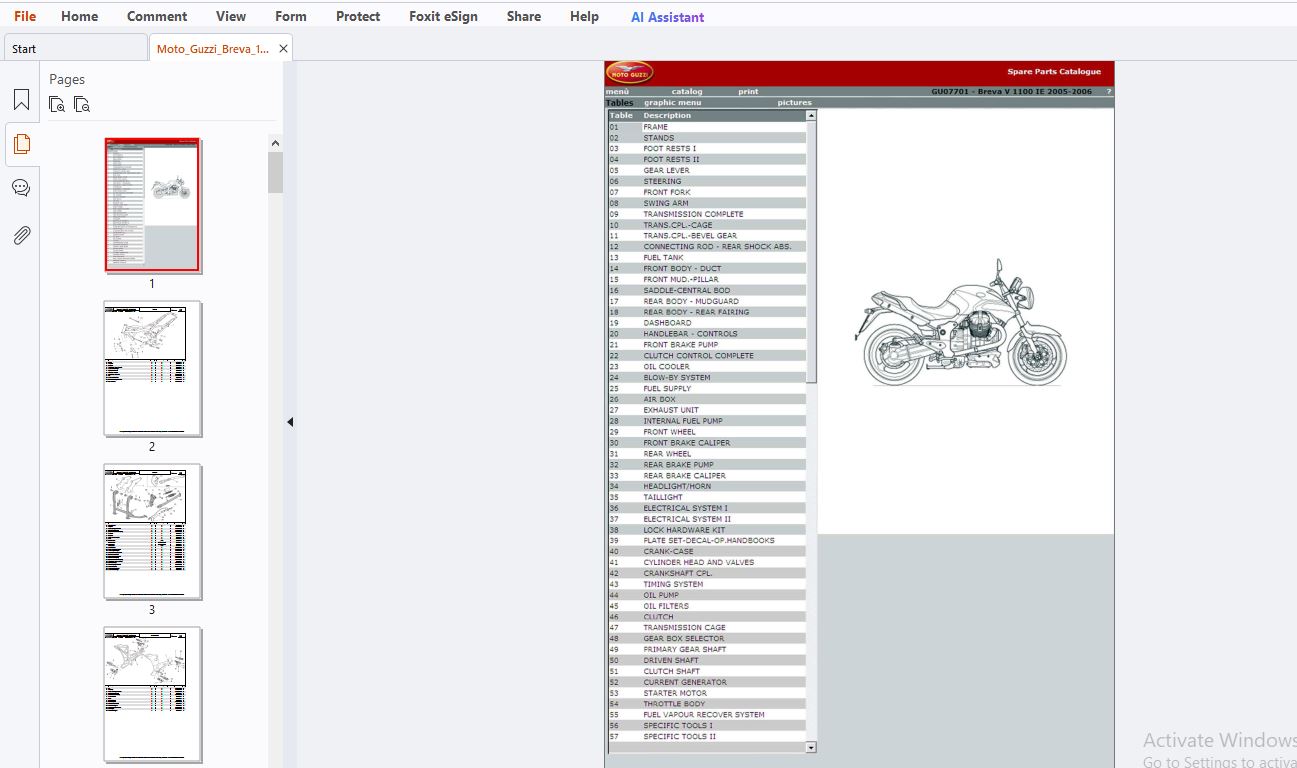
Task: Collapse the navigation panel arrow
Action: click(x=290, y=422)
